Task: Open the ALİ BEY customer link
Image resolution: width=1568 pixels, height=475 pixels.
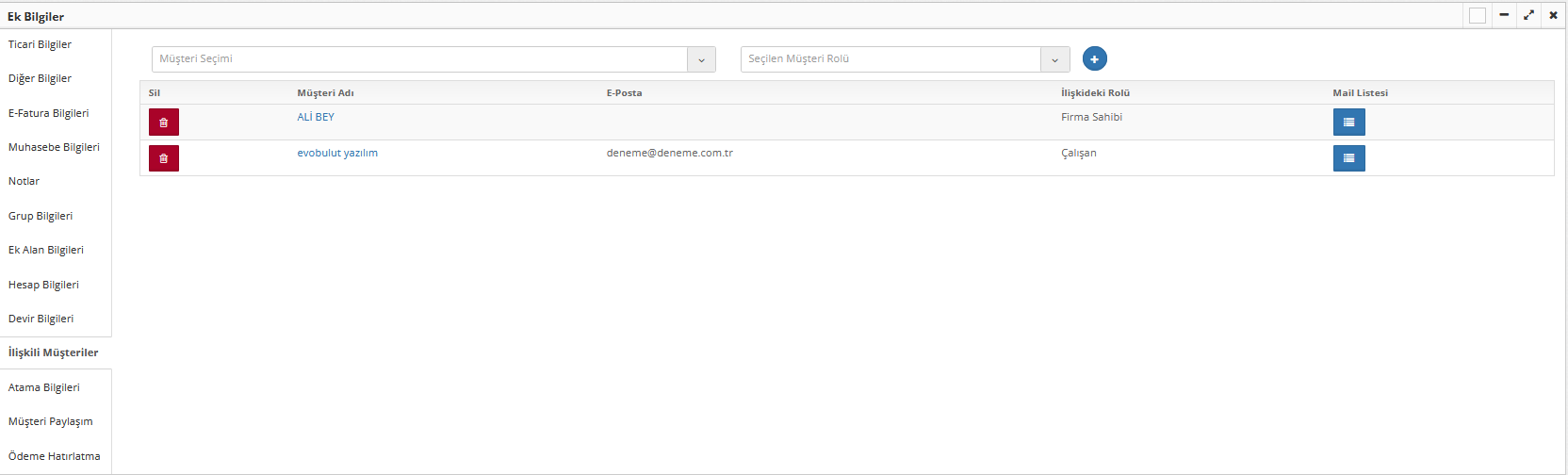Action: (316, 117)
